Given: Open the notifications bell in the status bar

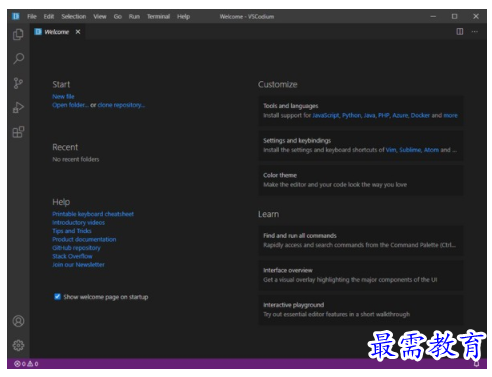Looking at the screenshot, I should [476, 364].
